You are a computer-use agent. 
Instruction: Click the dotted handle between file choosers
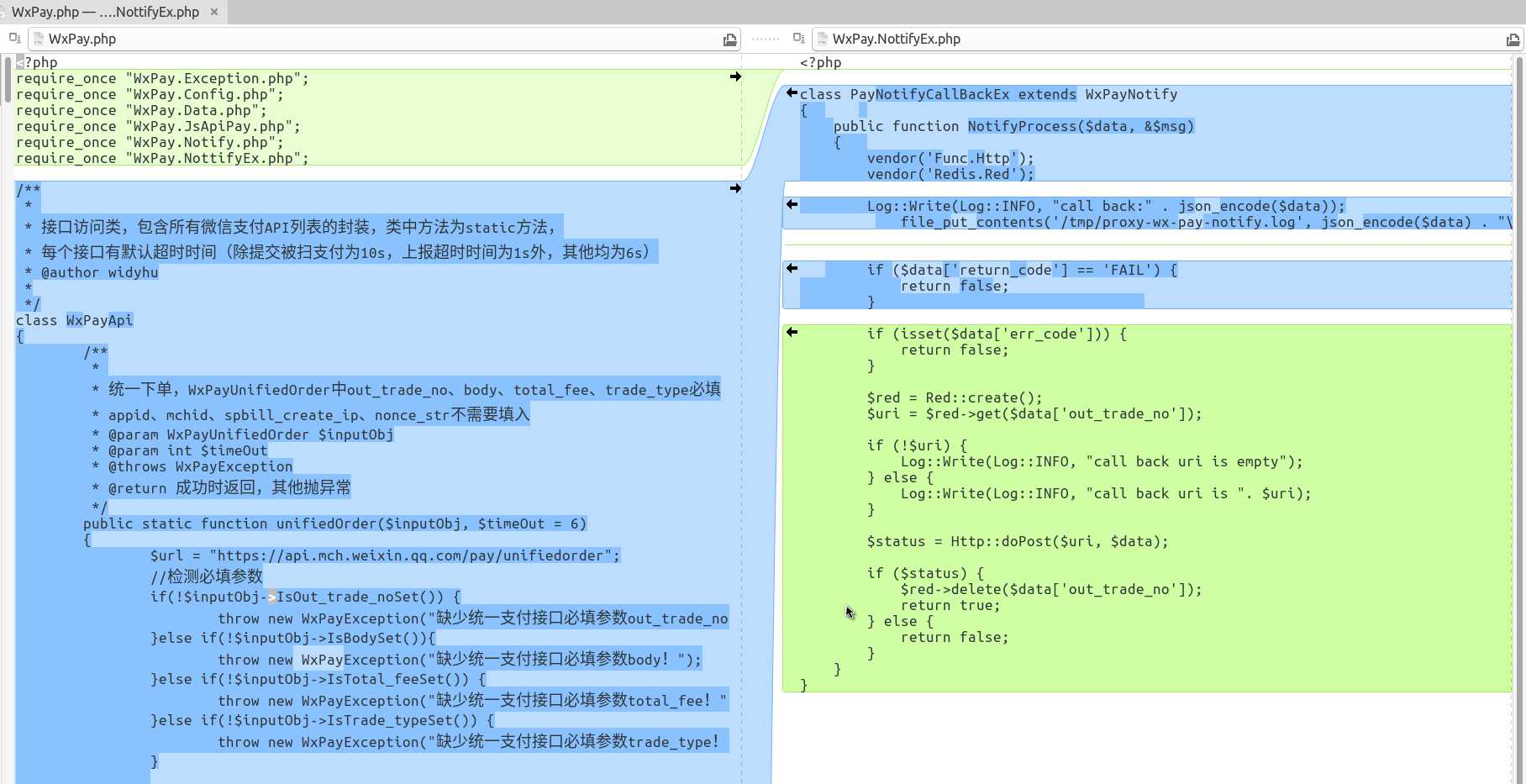766,39
